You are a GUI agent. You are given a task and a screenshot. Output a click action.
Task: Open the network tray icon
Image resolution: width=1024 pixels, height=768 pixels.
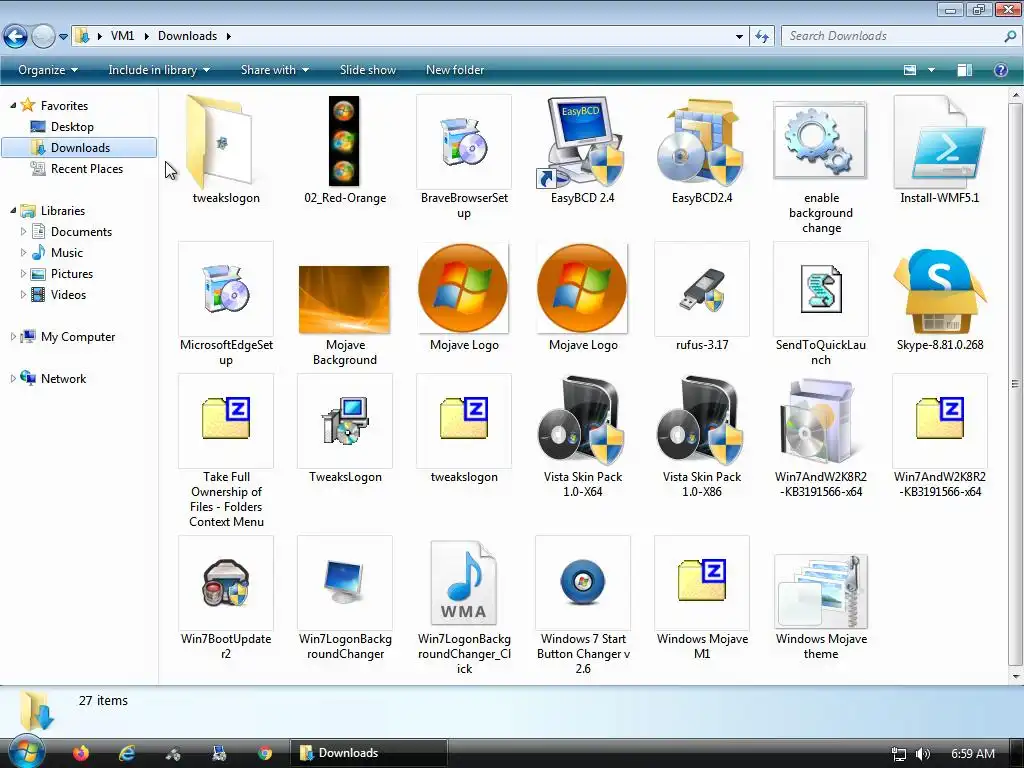pyautogui.click(x=899, y=754)
